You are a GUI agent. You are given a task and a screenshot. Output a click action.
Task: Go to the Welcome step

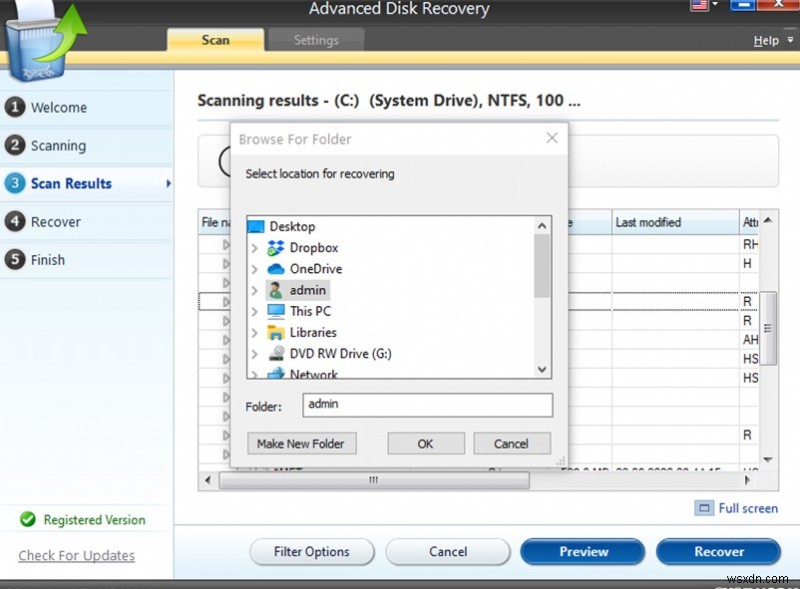(x=59, y=108)
